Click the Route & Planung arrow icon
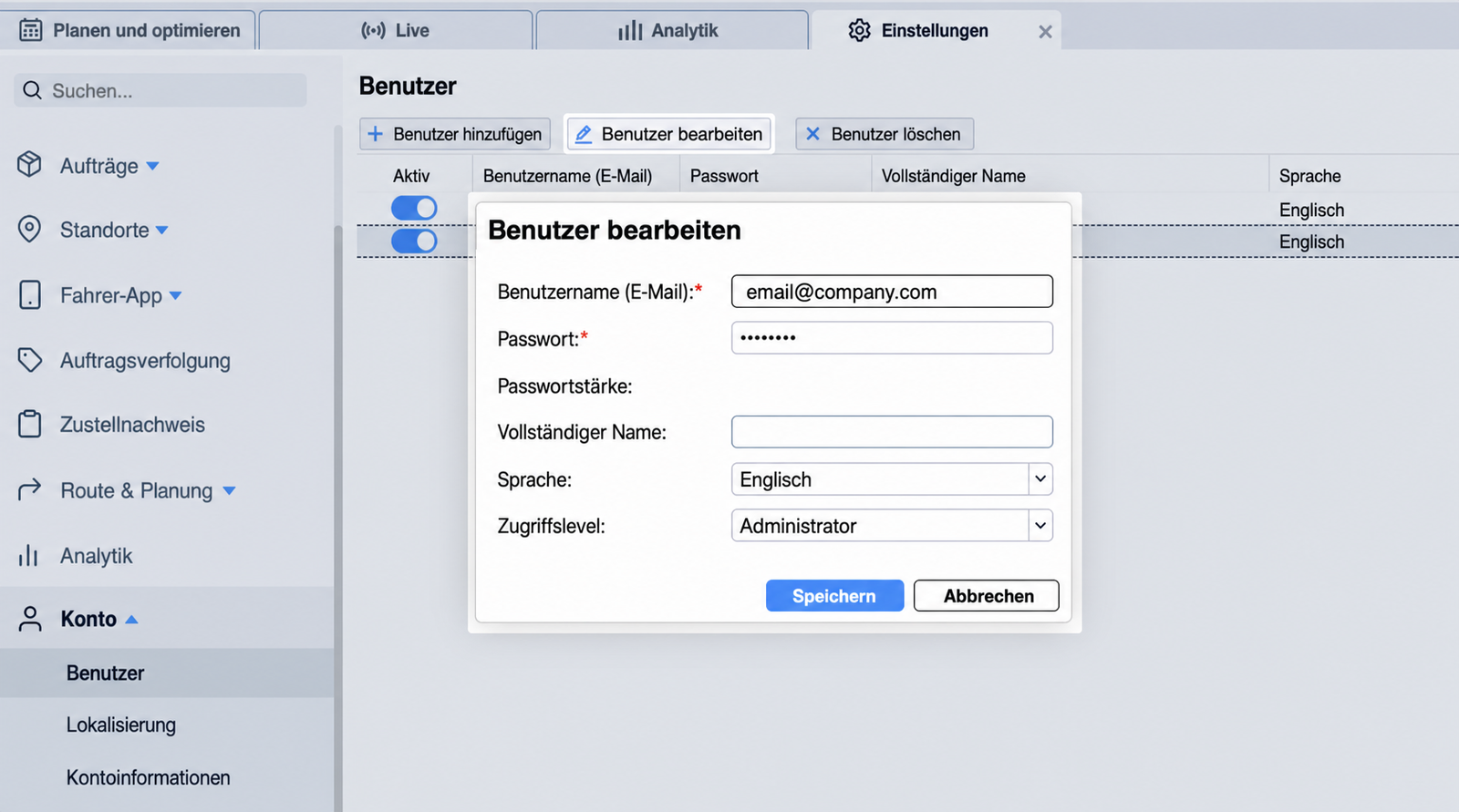The image size is (1459, 812). (x=30, y=489)
